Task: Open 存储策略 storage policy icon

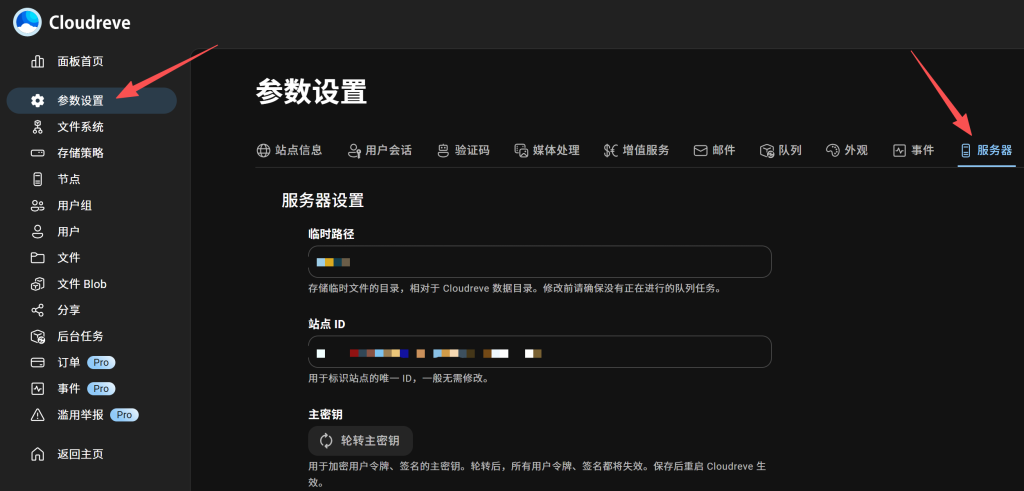Action: tap(38, 153)
